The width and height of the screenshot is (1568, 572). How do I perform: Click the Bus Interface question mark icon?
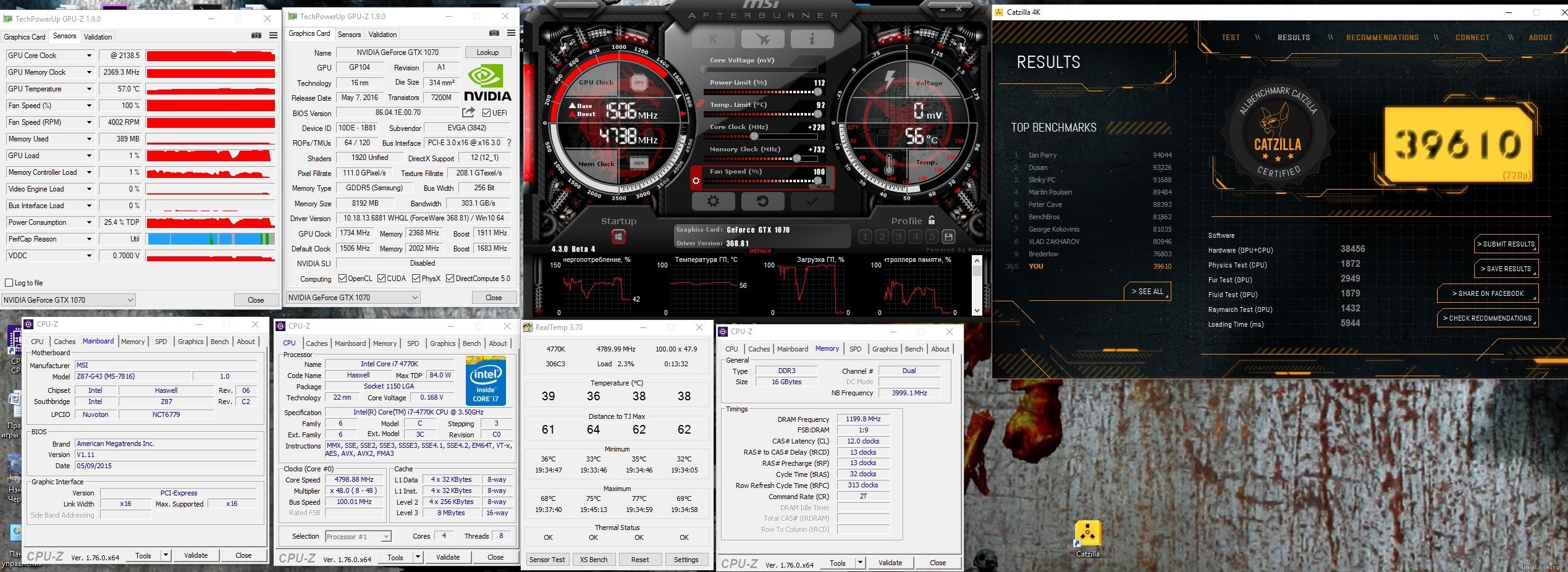click(509, 143)
